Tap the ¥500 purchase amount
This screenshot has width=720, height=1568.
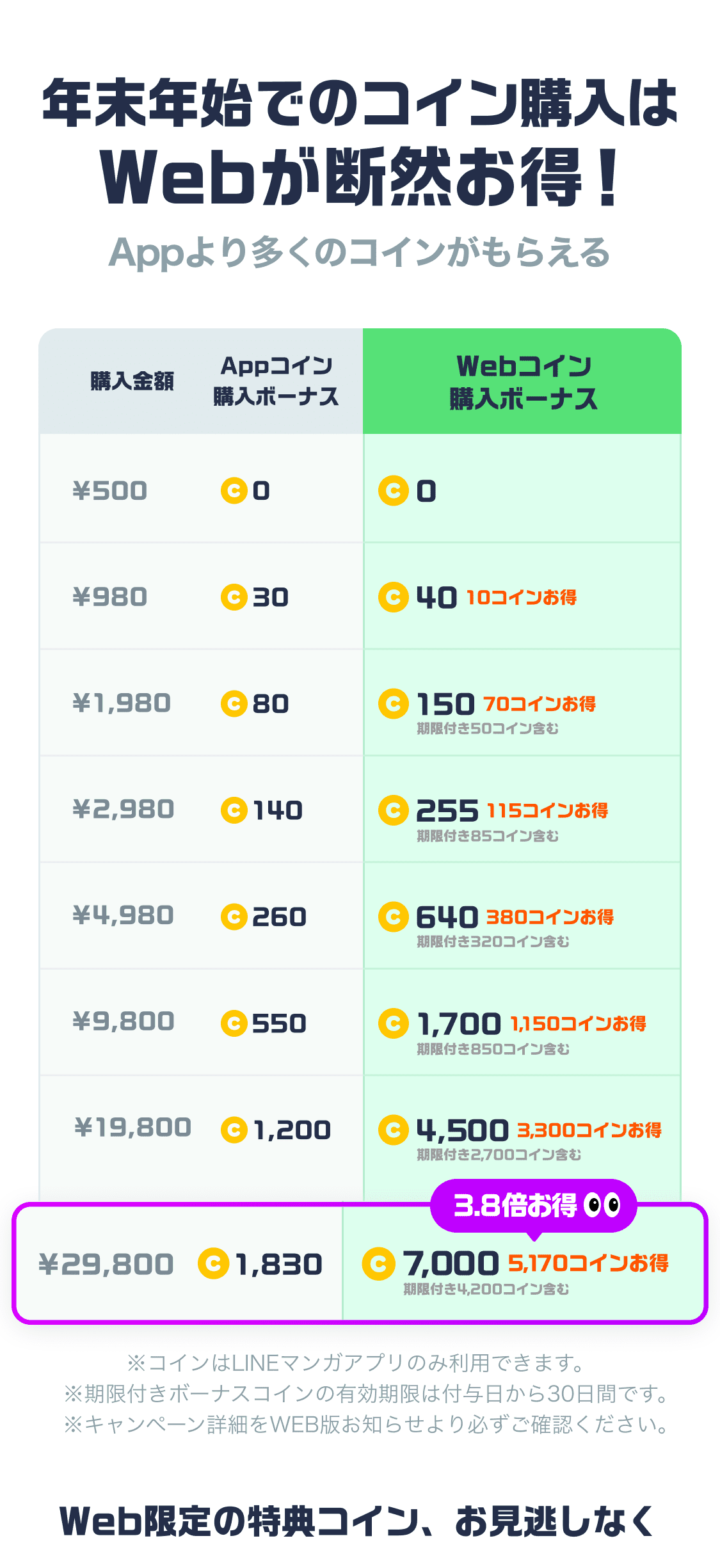[110, 491]
